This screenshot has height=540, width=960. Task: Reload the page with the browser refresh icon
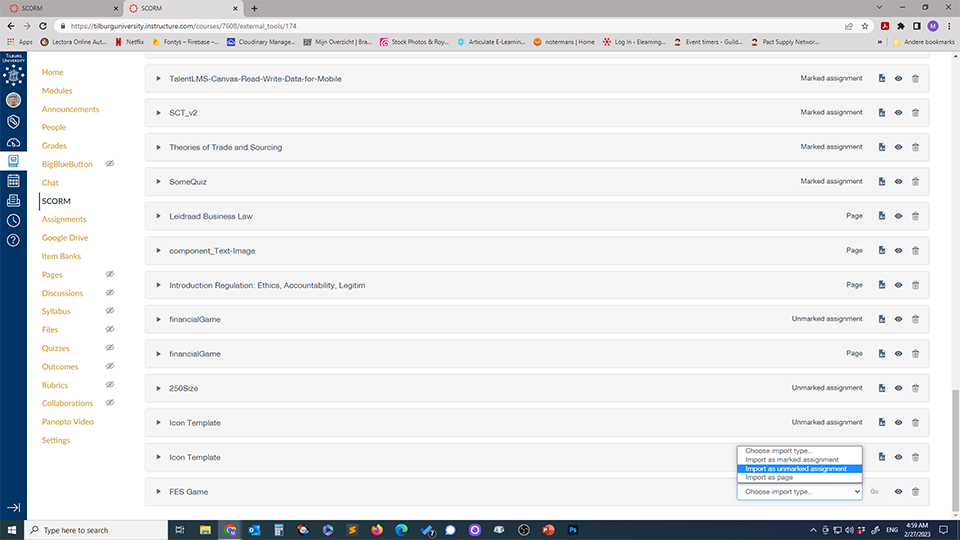click(43, 26)
